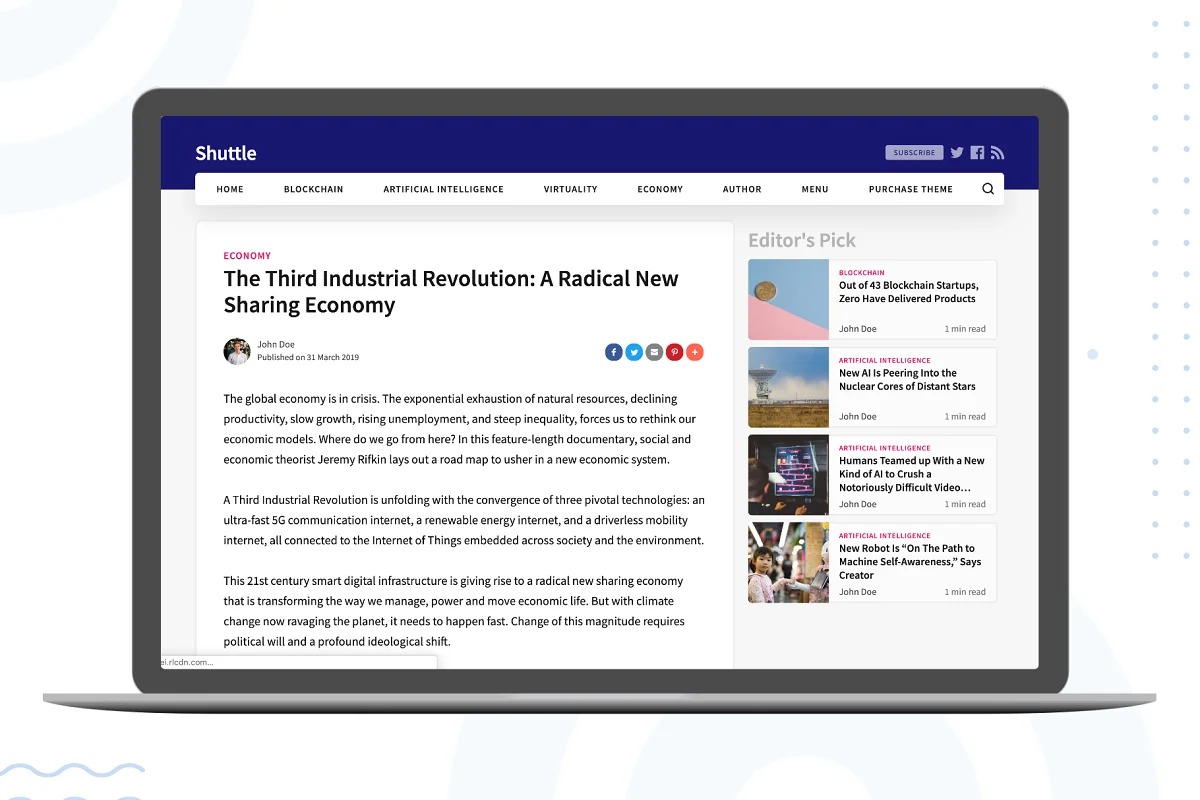Read New Robot Machine Self-Awareness article
Screen dimensions: 1200x800
pyautogui.click(x=909, y=561)
